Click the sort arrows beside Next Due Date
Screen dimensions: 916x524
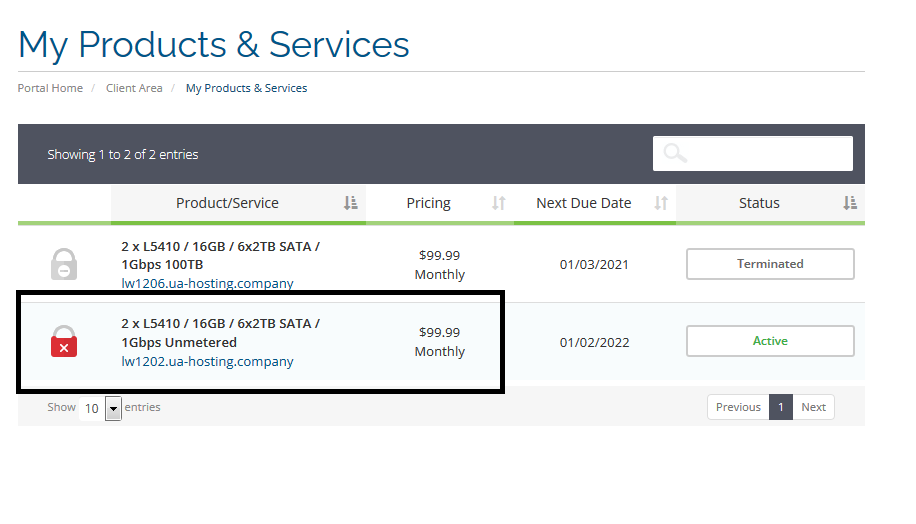coord(661,203)
